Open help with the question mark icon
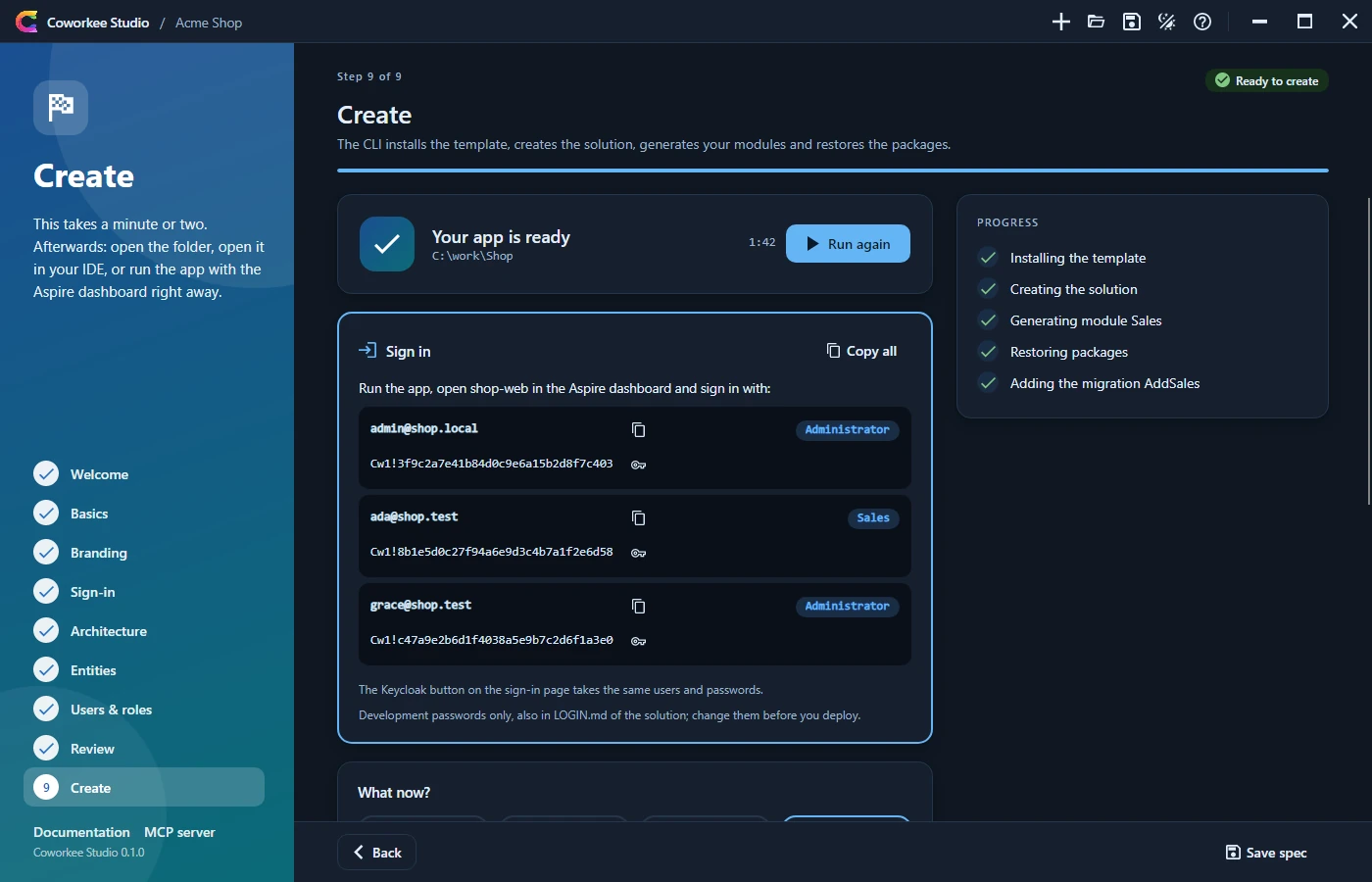The width and height of the screenshot is (1372, 882). coord(1202,22)
